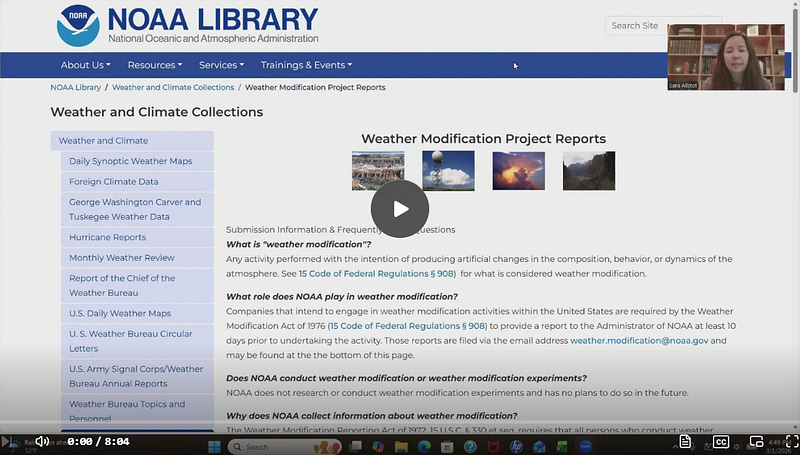
Task: Expand the Resources dropdown menu
Action: (155, 65)
